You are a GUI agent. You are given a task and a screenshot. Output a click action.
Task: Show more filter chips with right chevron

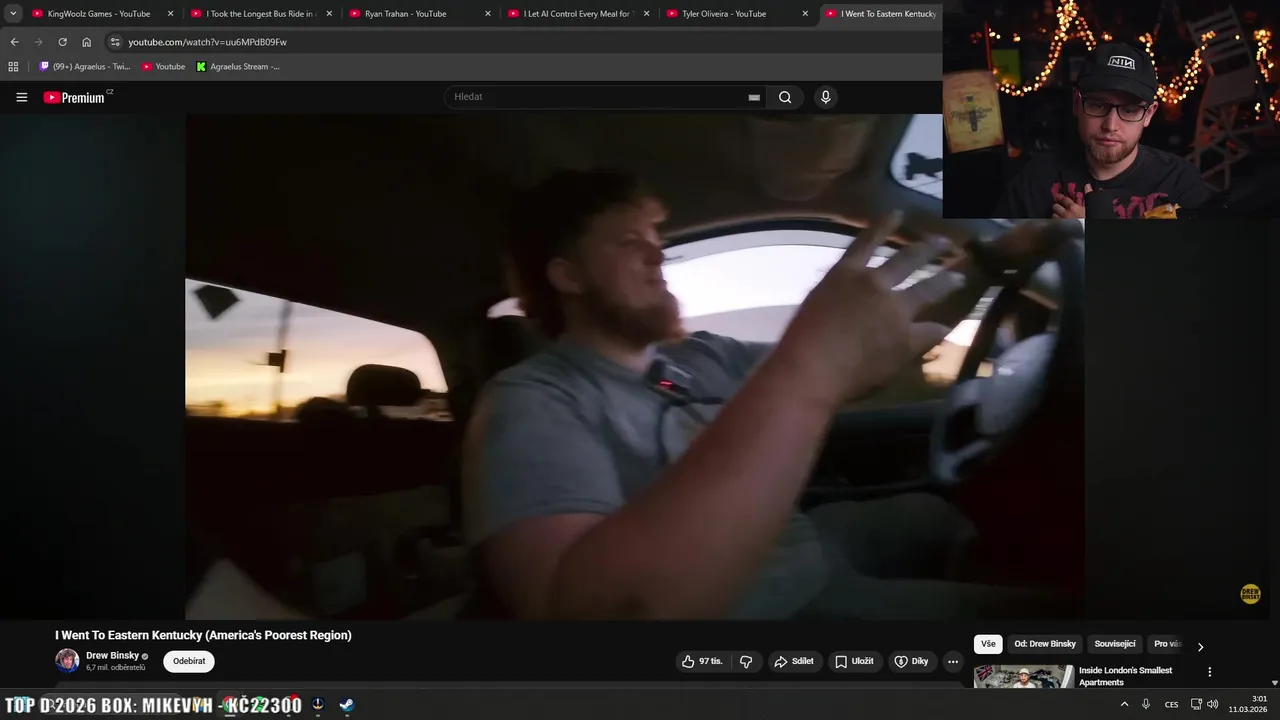coord(1200,646)
